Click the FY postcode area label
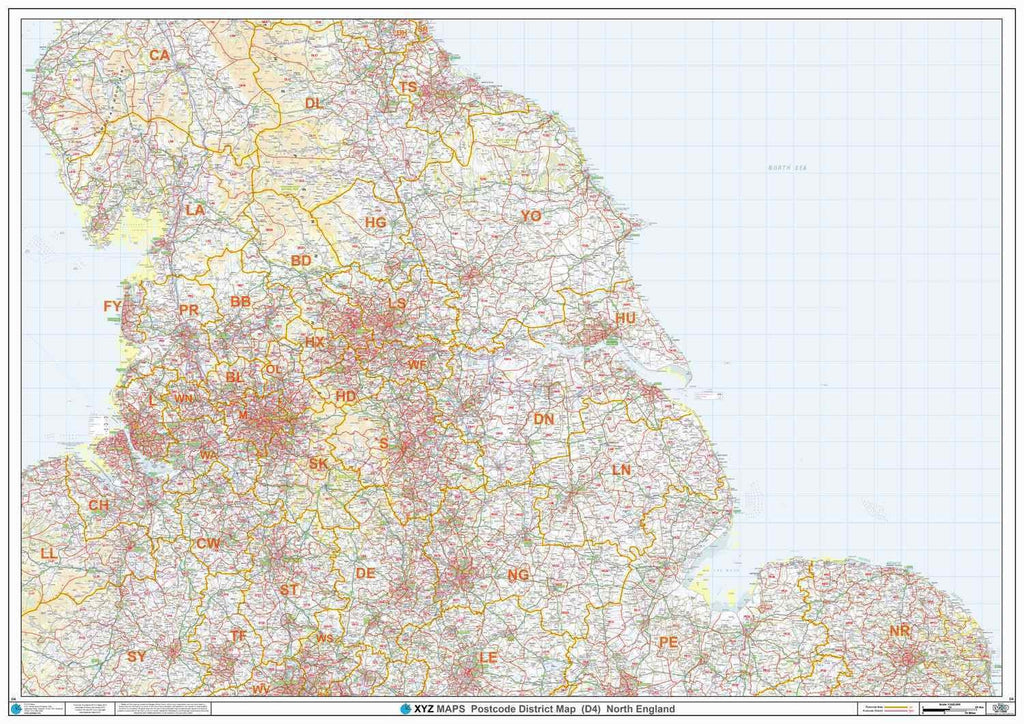 (x=112, y=306)
